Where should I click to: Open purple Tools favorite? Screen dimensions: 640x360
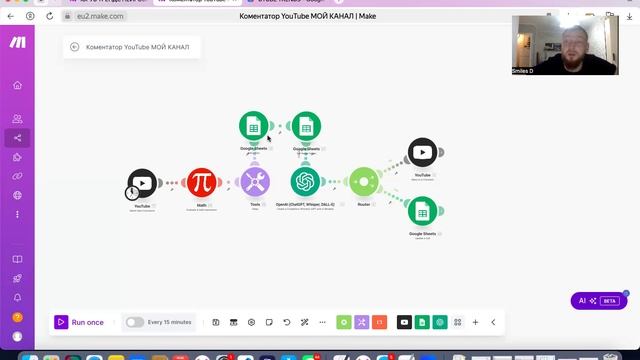pos(362,322)
